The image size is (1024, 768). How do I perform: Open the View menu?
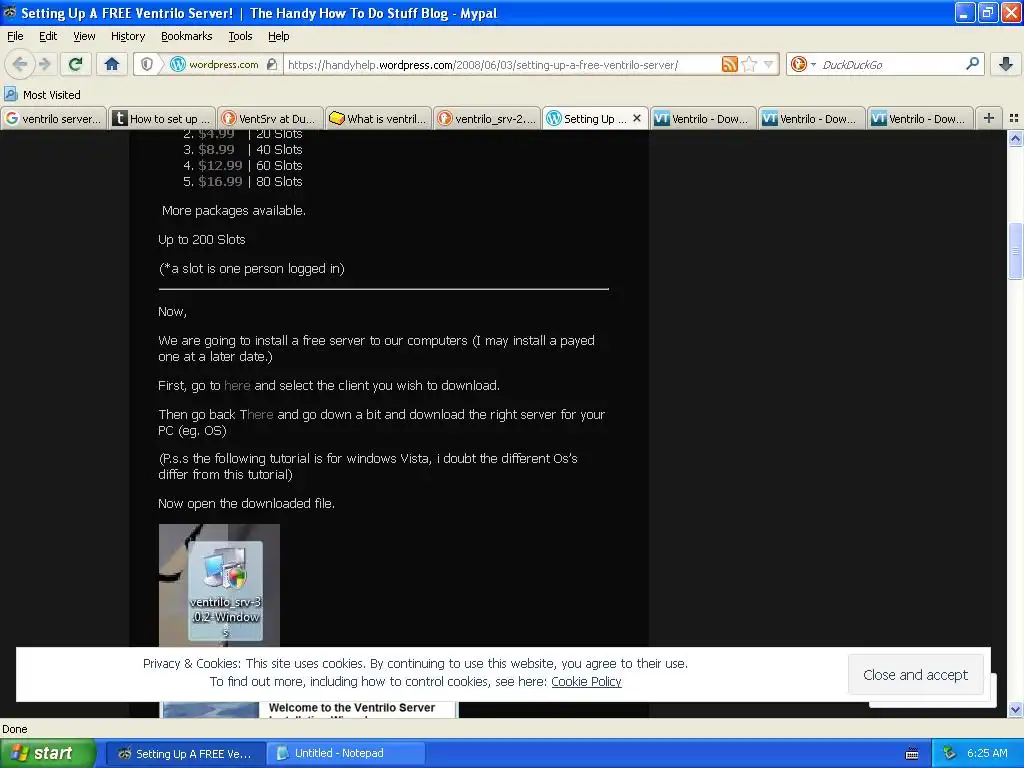[84, 37]
